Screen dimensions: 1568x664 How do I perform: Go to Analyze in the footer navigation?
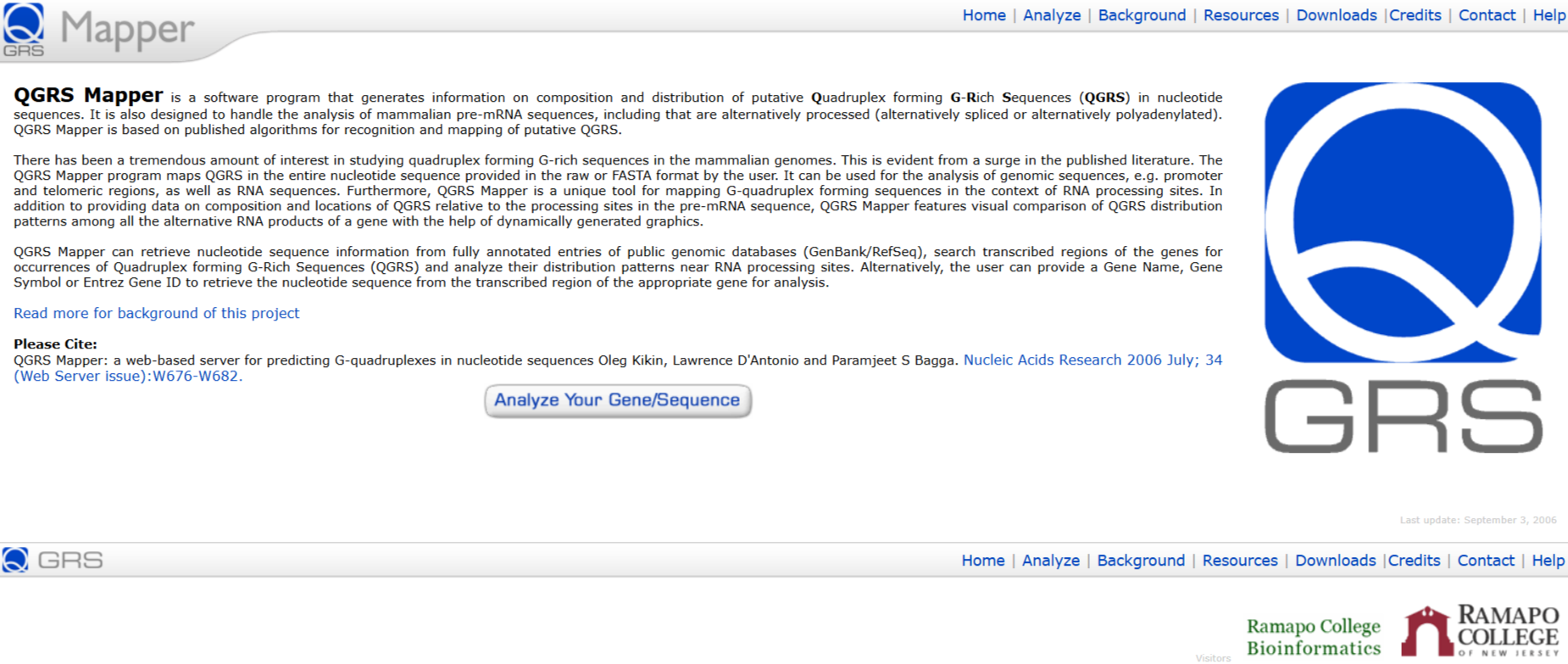[x=1051, y=561]
